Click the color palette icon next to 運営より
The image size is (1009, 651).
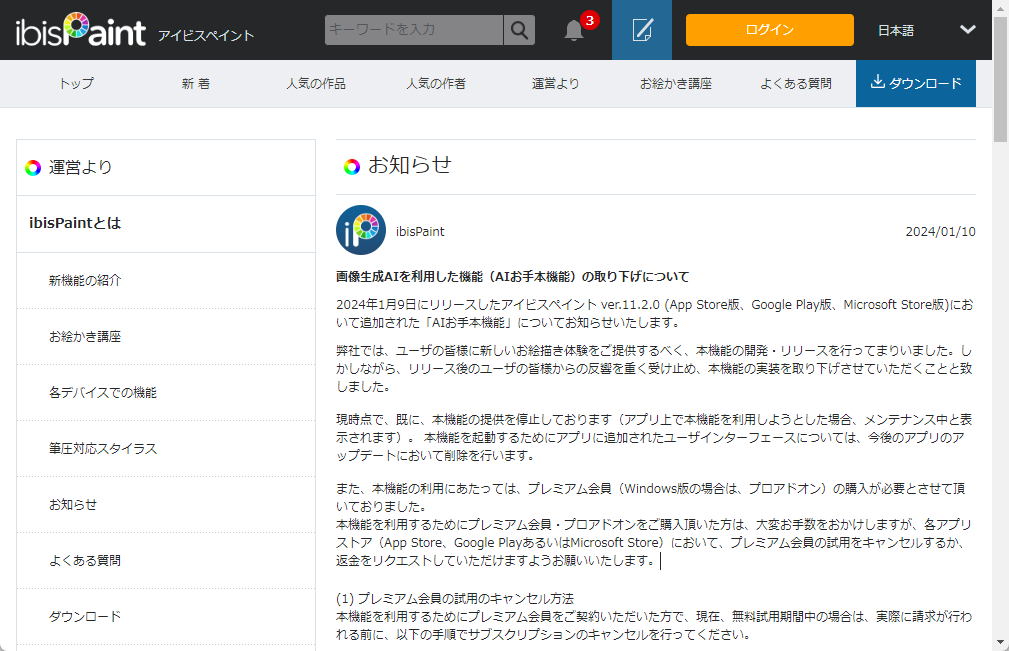click(x=33, y=167)
